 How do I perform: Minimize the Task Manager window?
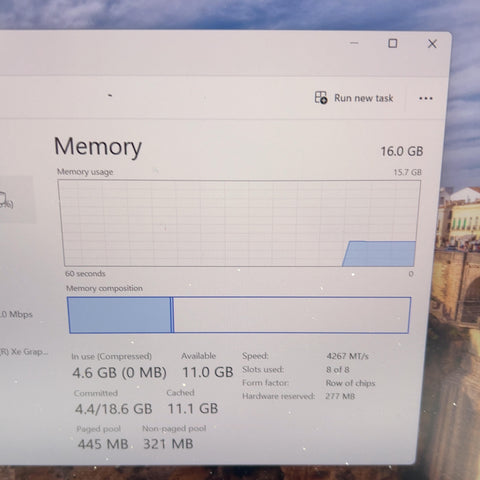click(x=354, y=43)
